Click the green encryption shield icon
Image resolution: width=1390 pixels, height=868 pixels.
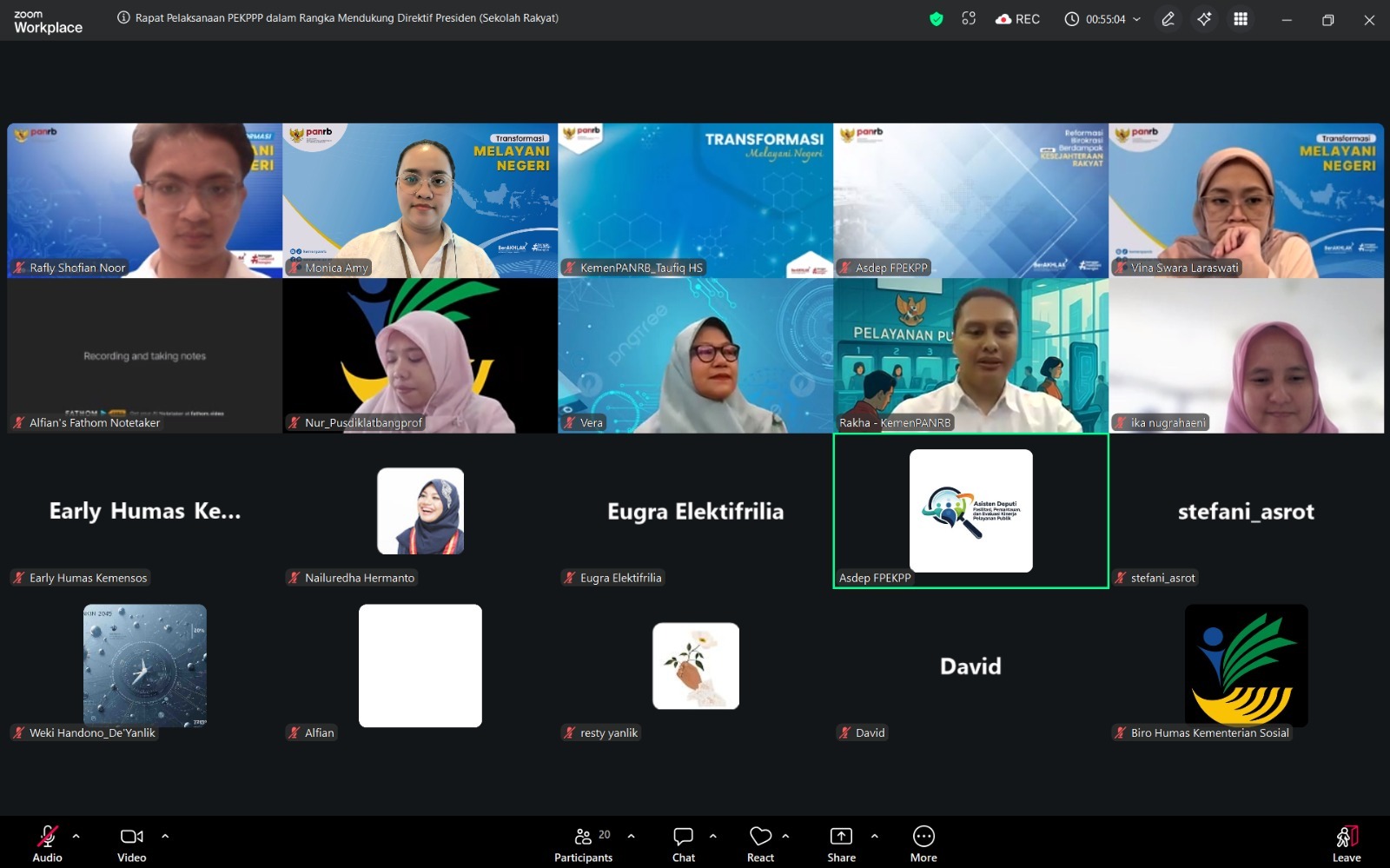pyautogui.click(x=936, y=18)
